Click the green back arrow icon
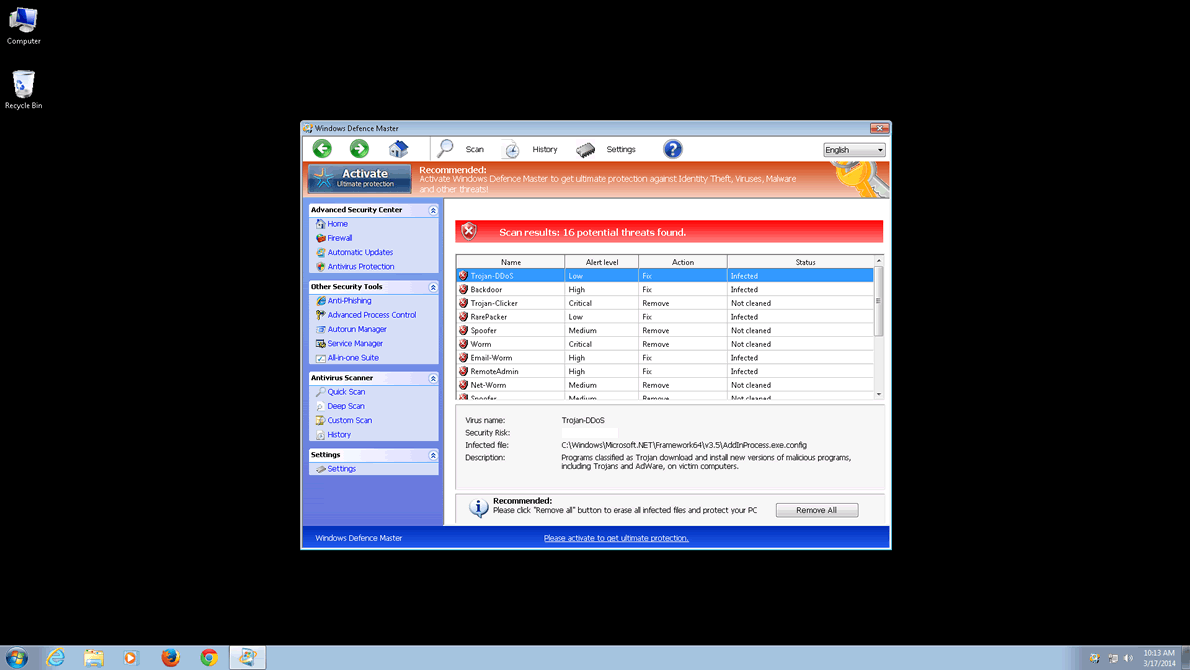The height and width of the screenshot is (670, 1190). click(x=322, y=149)
